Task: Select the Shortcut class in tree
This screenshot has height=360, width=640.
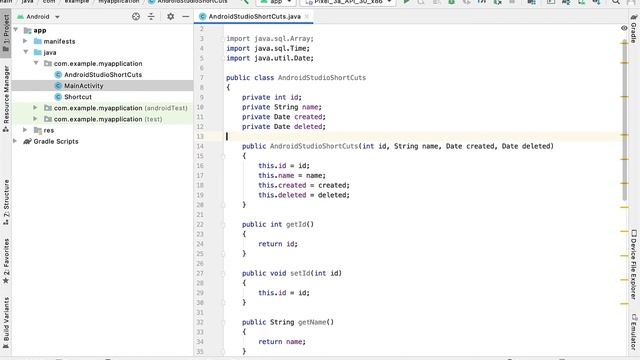Action: click(x=78, y=97)
